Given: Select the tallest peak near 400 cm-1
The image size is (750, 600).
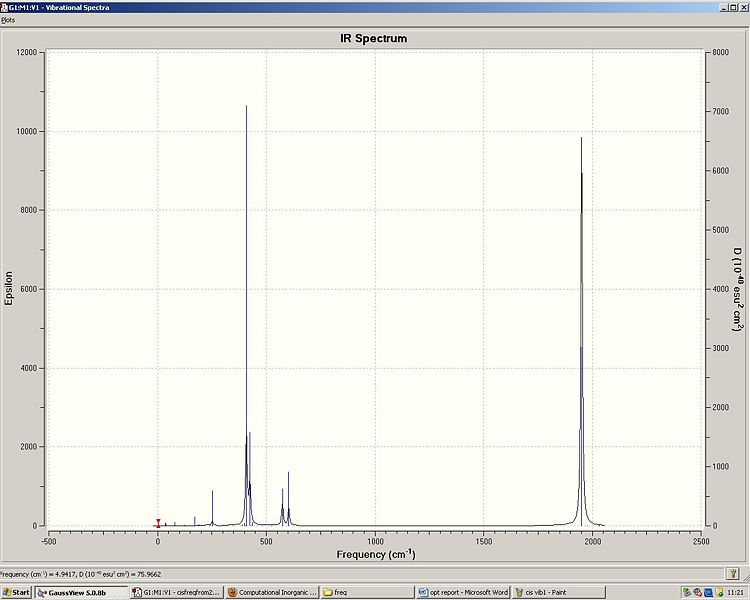Looking at the screenshot, I should 246,316.
